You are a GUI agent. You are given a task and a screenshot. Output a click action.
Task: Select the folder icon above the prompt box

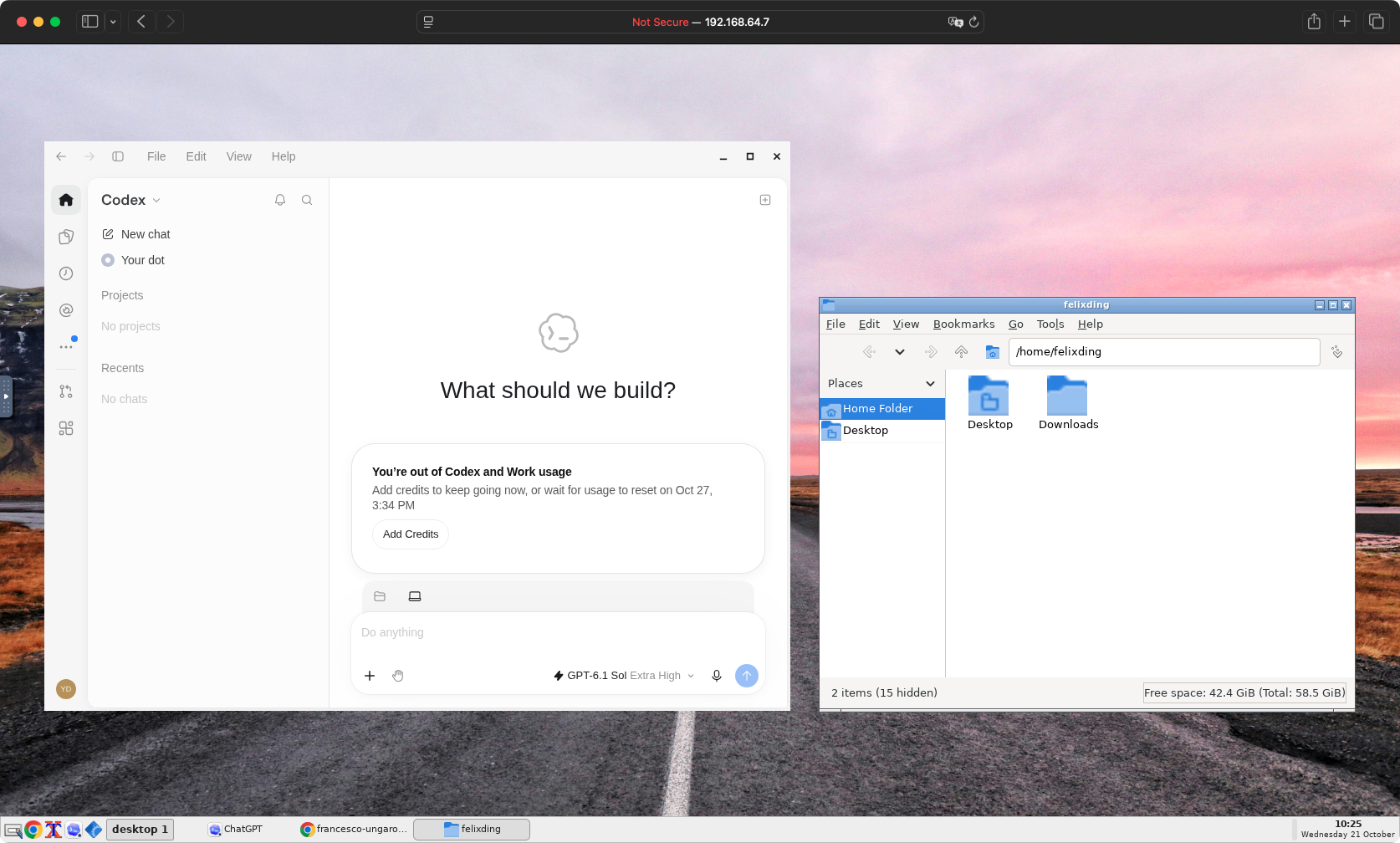(x=380, y=596)
